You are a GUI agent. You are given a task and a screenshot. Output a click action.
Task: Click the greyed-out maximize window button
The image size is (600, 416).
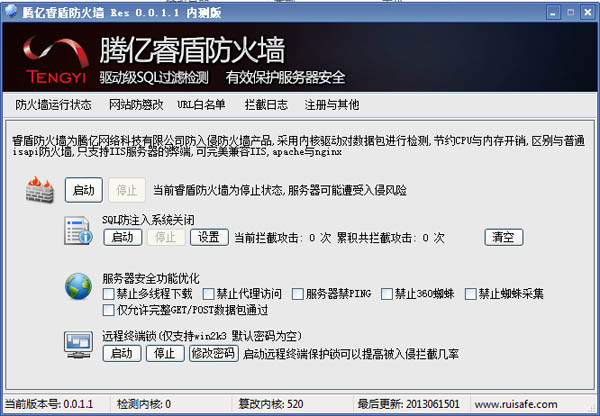click(x=570, y=13)
